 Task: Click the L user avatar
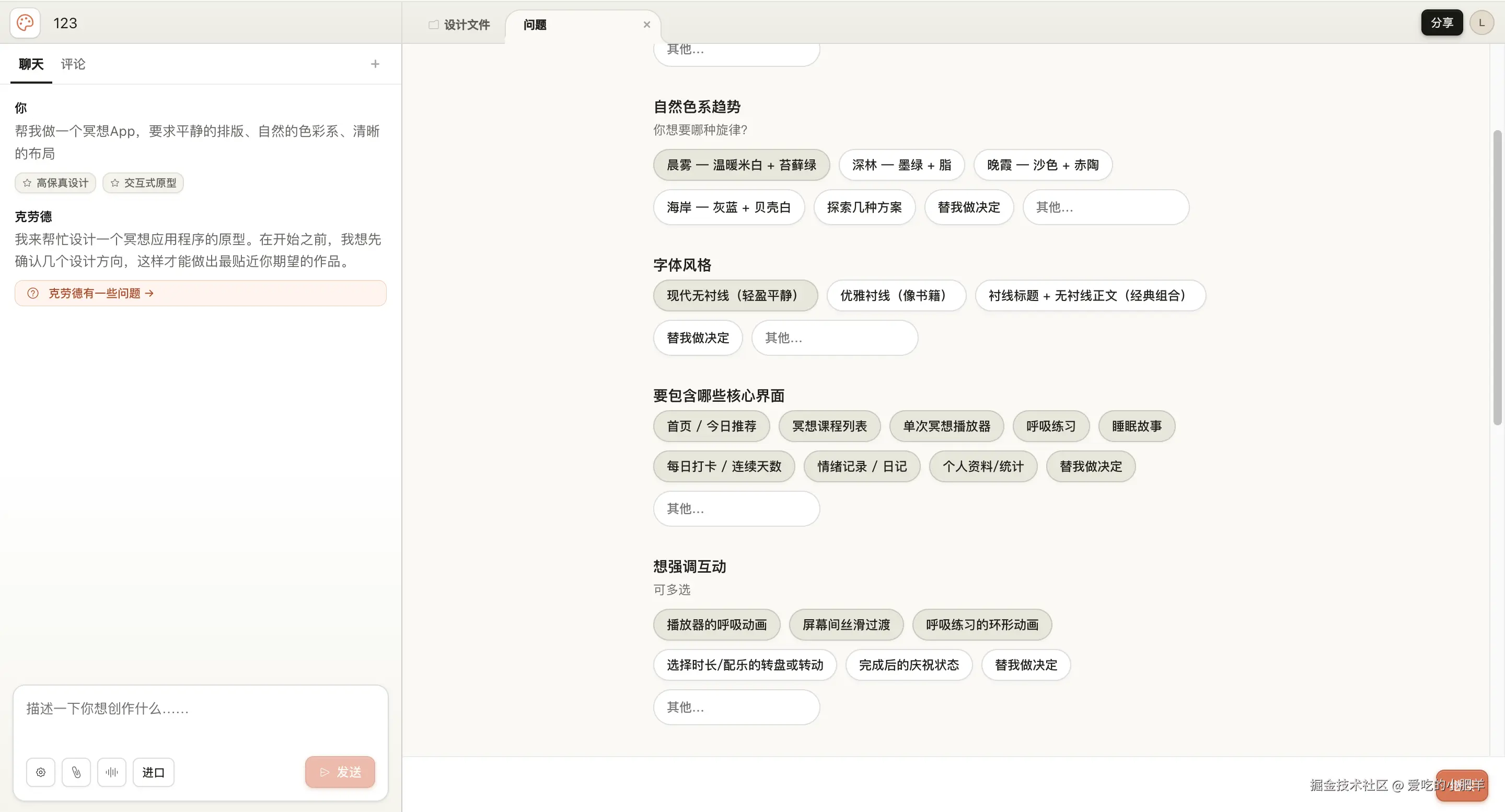tap(1481, 23)
